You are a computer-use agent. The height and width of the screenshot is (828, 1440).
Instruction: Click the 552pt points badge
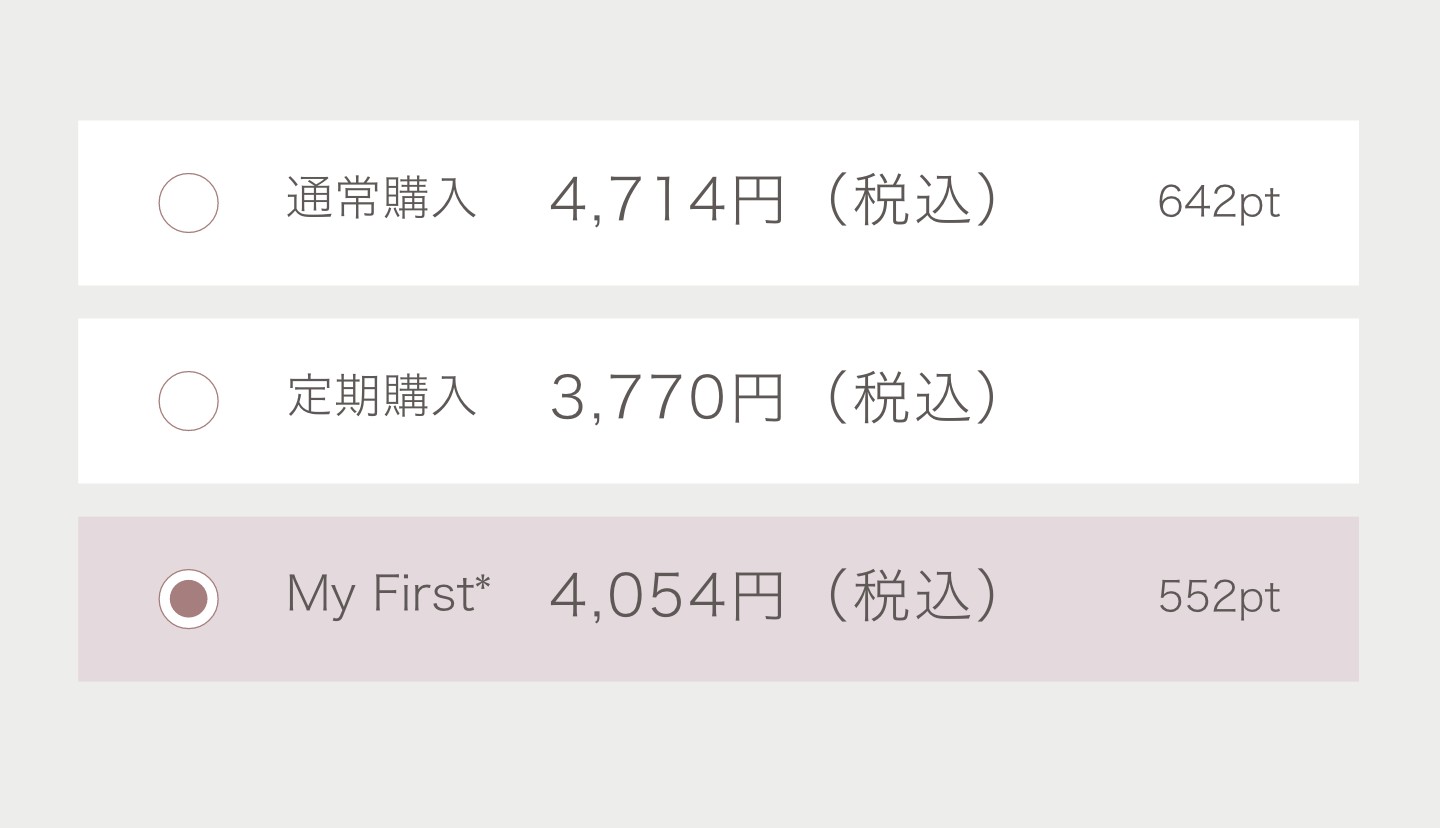(1219, 597)
